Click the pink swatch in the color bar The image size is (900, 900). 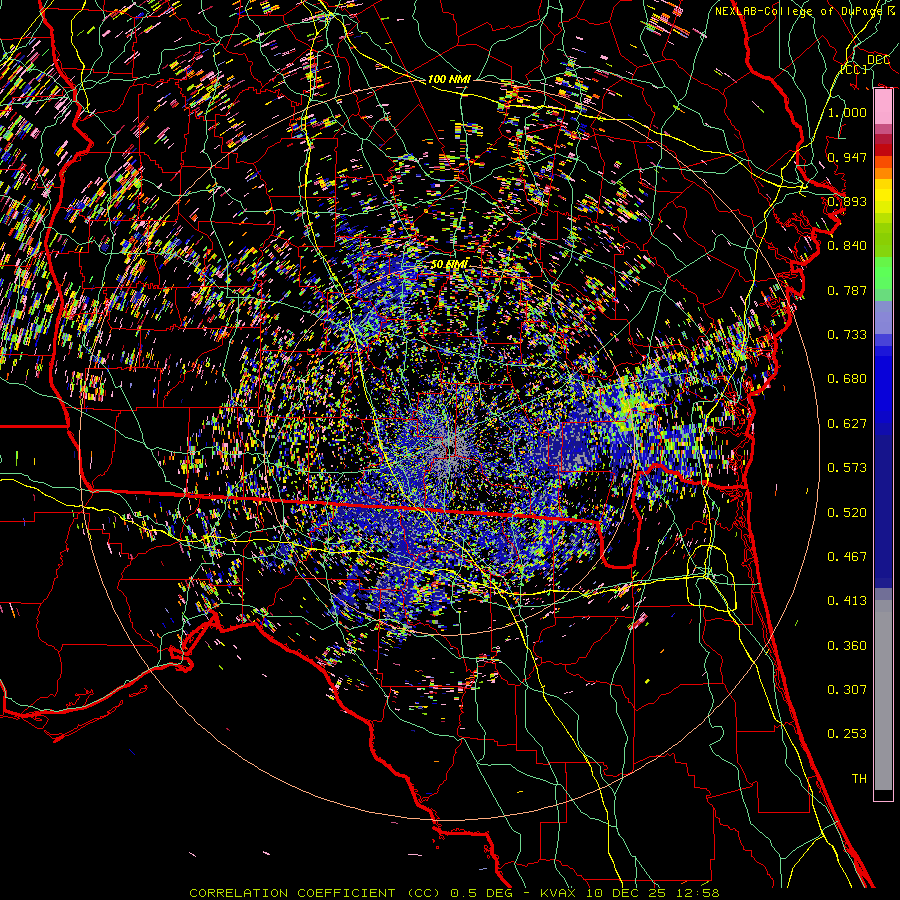[x=883, y=107]
